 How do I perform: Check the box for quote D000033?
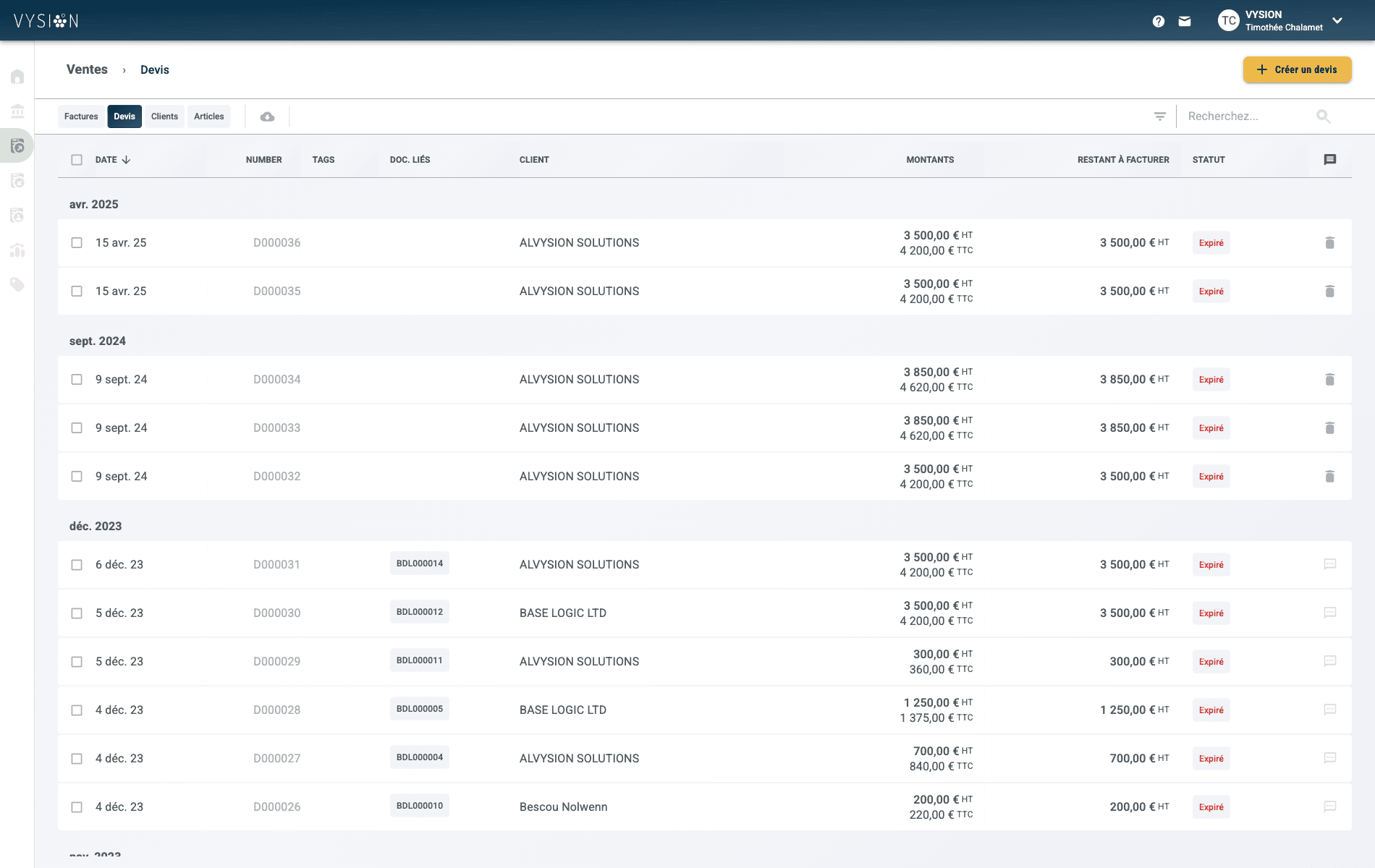(77, 428)
